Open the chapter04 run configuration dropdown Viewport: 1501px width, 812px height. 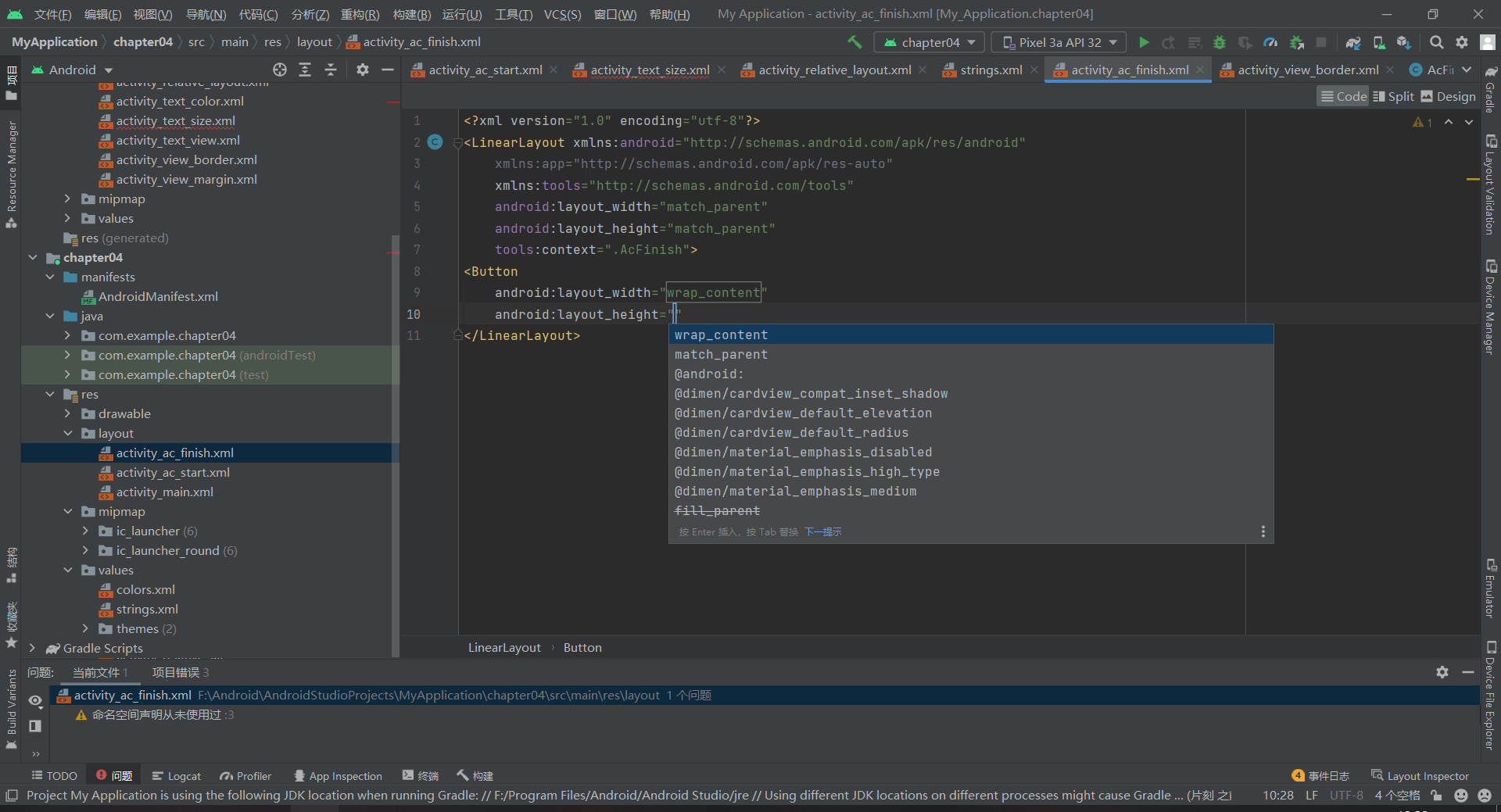point(930,42)
